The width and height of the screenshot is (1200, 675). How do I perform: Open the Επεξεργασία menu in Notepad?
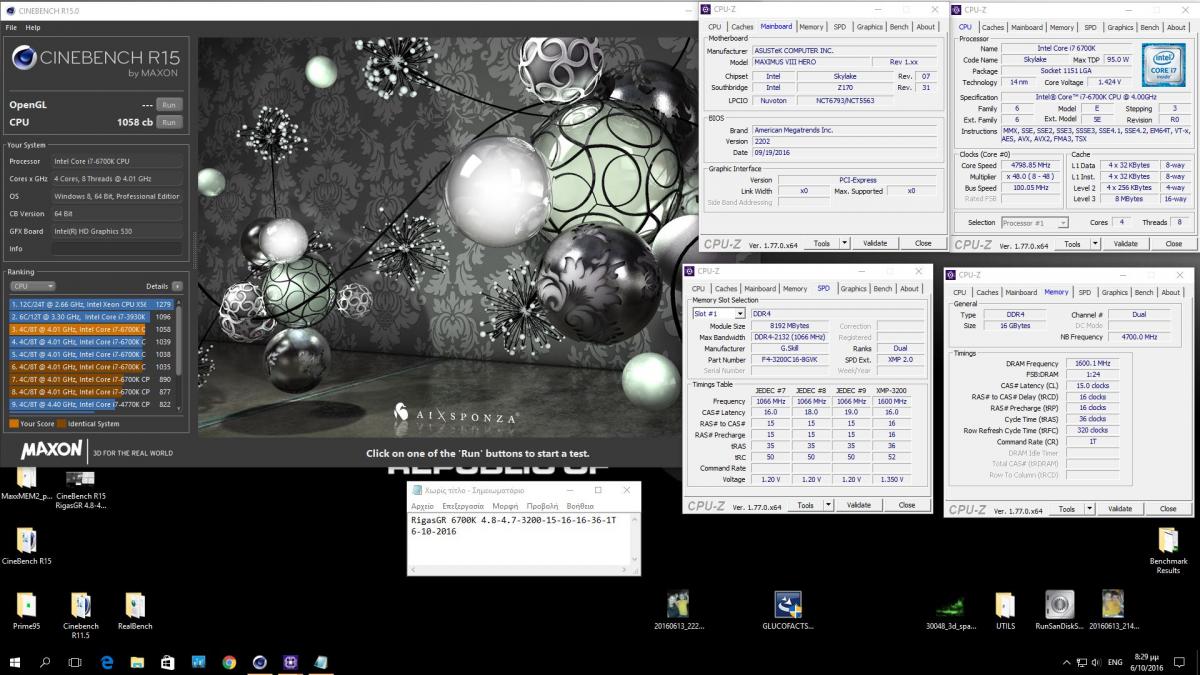[462, 506]
